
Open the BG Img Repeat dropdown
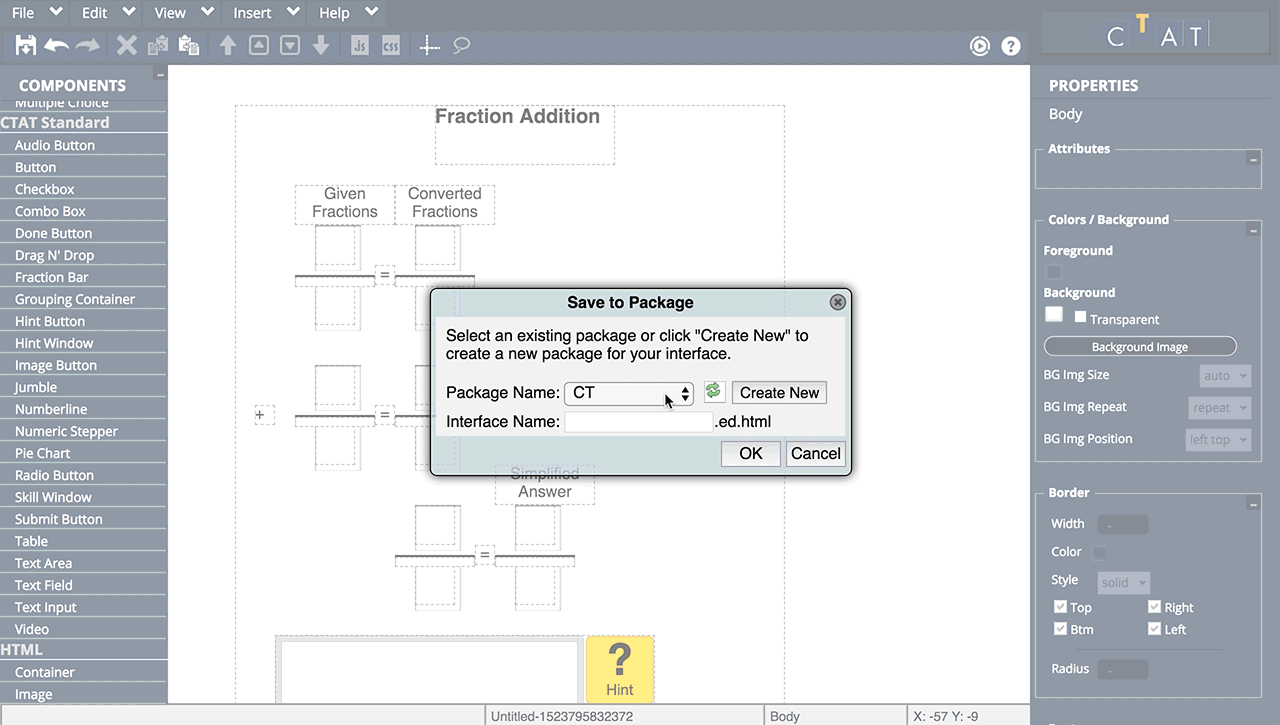click(1220, 408)
